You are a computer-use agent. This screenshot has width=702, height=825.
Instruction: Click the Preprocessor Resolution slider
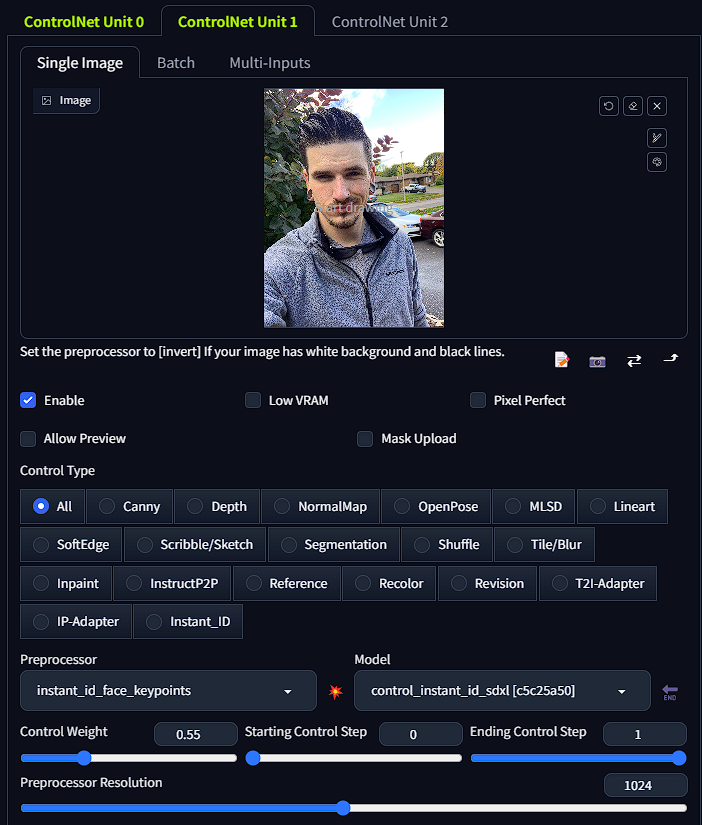tap(354, 808)
